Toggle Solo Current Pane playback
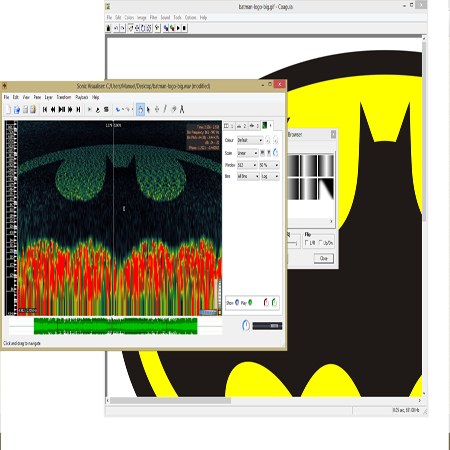This screenshot has height=450, width=450. pyautogui.click(x=106, y=109)
